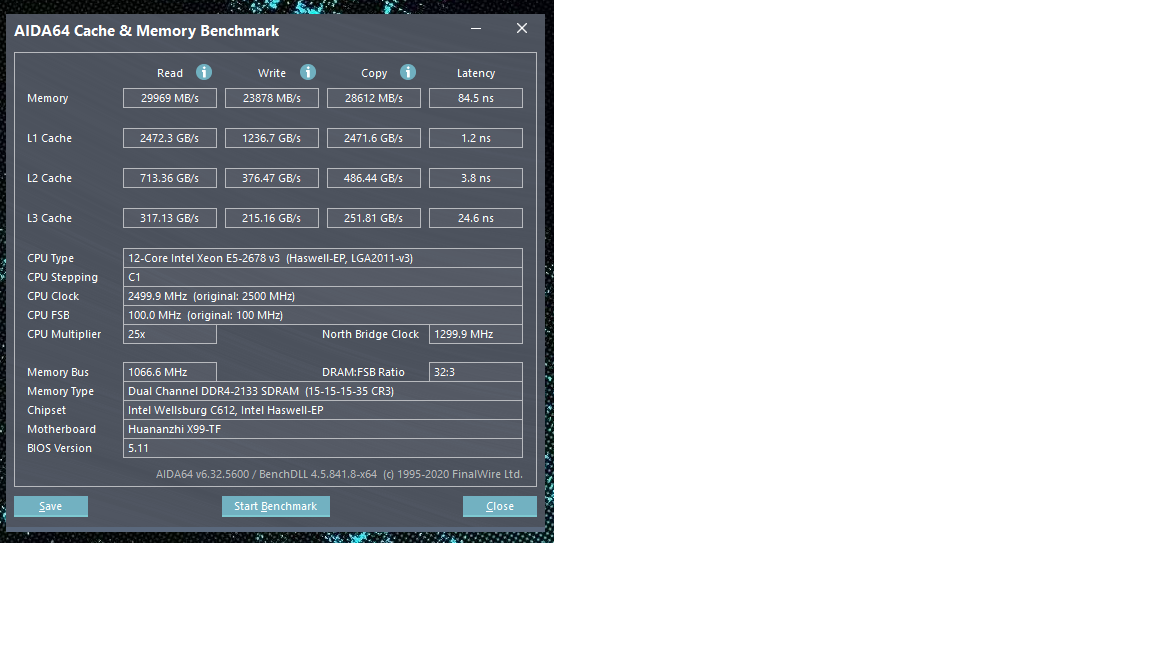Minimize the AIDA64 benchmark window
This screenshot has height=648, width=1152.
[476, 29]
